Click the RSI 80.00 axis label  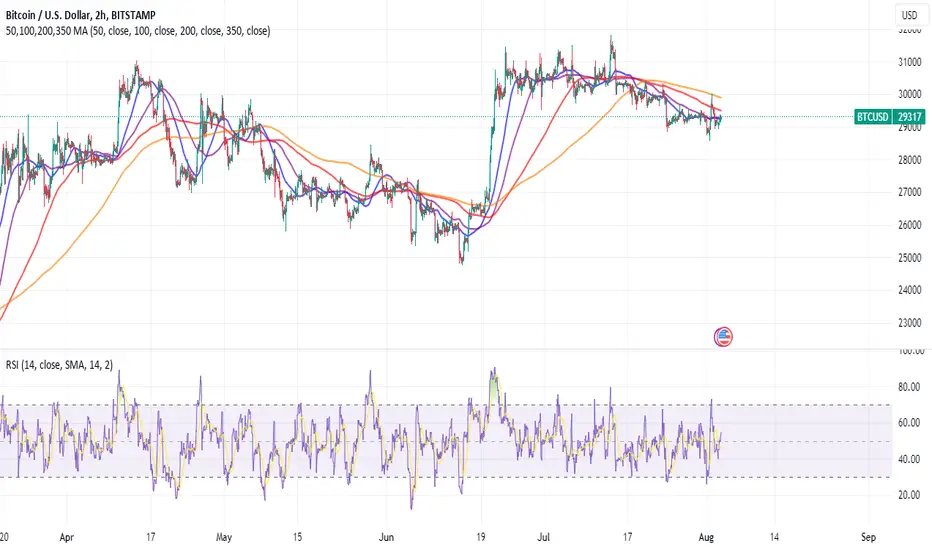(909, 387)
